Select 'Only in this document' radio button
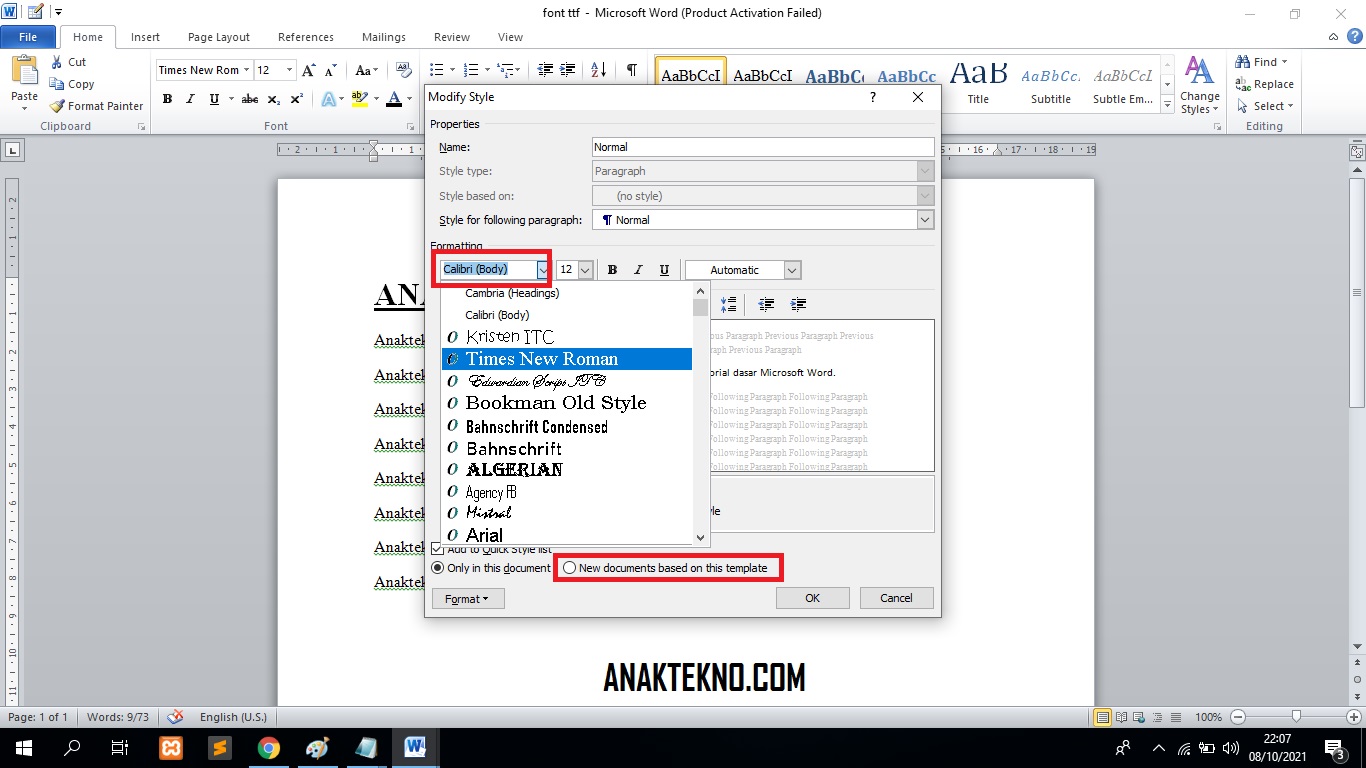This screenshot has width=1366, height=768. (x=437, y=568)
